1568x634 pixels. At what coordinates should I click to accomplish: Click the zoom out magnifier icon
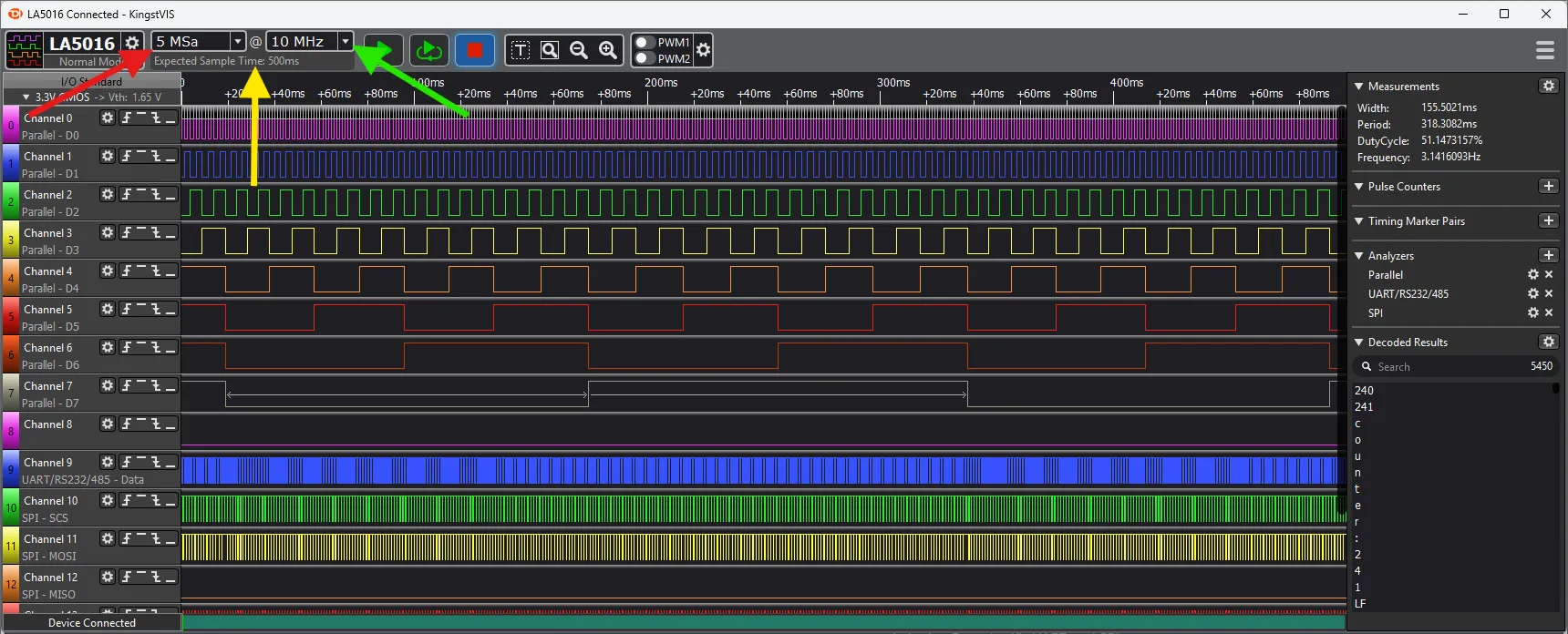pos(579,50)
